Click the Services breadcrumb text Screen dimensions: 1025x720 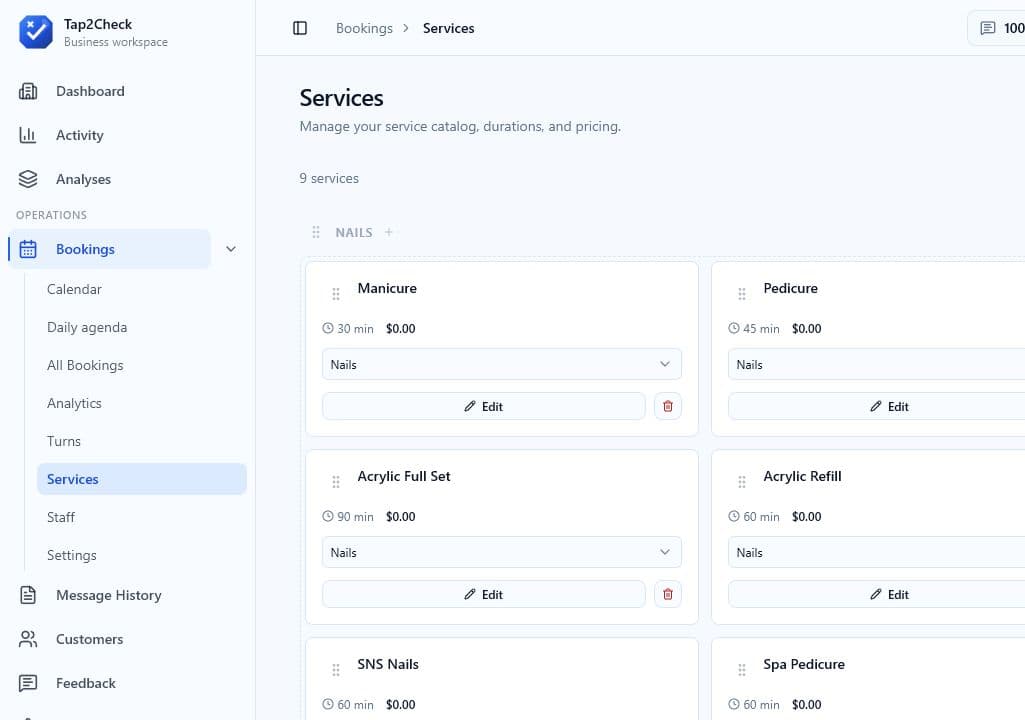[x=448, y=28]
